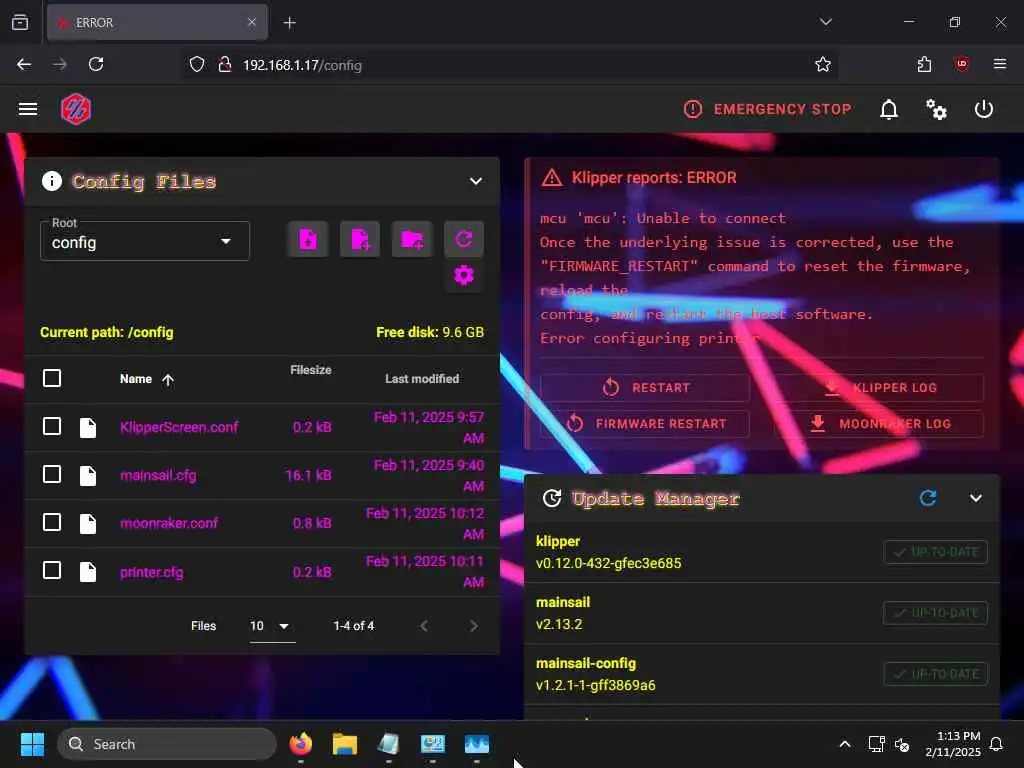Bookmark this page with the star icon

coord(822,64)
